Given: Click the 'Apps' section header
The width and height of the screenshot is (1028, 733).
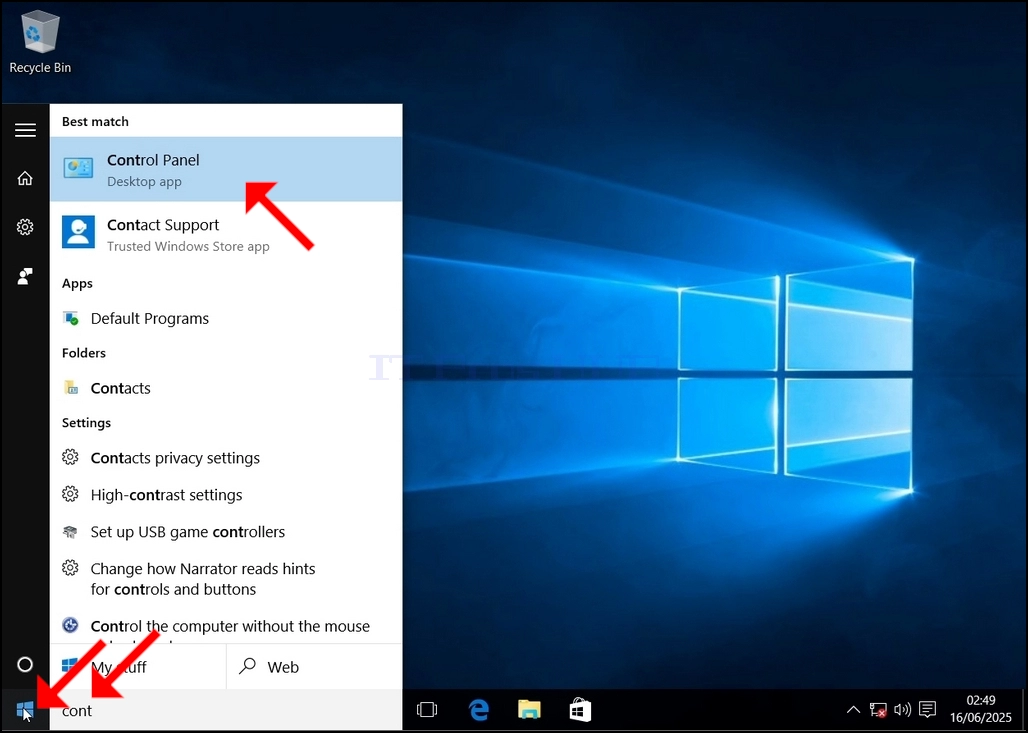Looking at the screenshot, I should [x=77, y=284].
